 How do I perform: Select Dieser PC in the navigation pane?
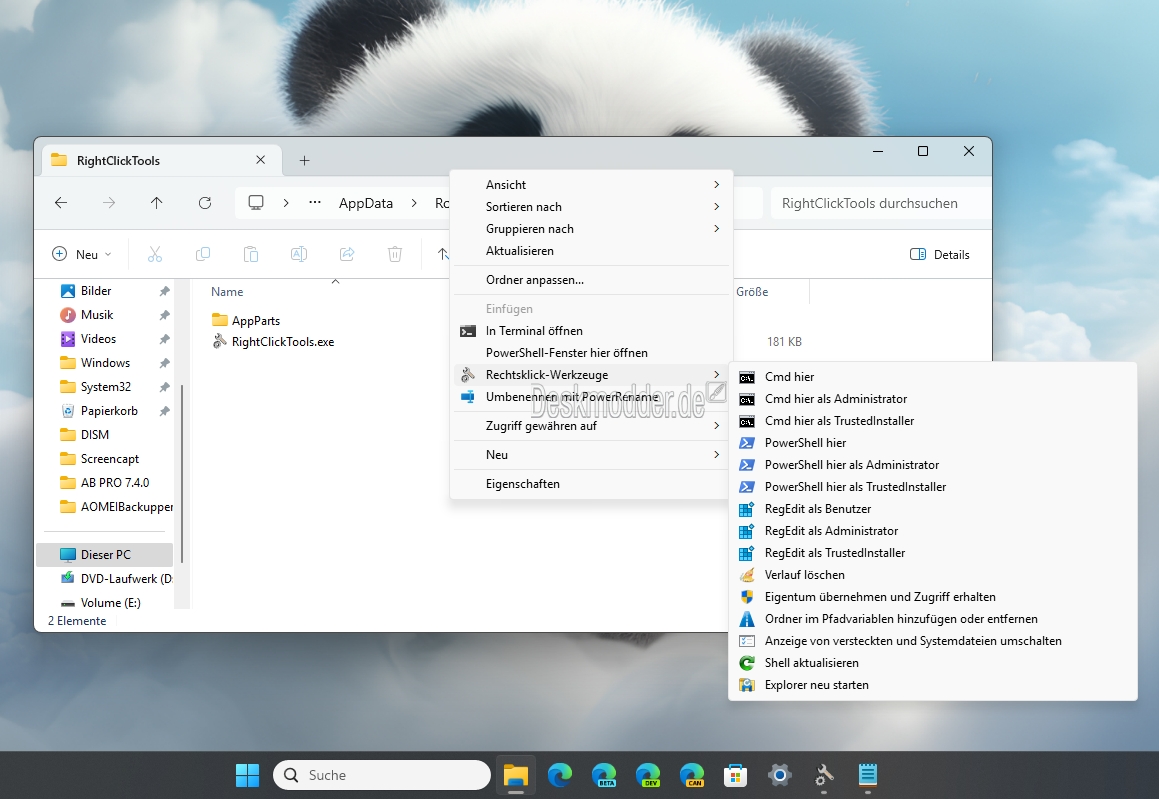point(105,554)
